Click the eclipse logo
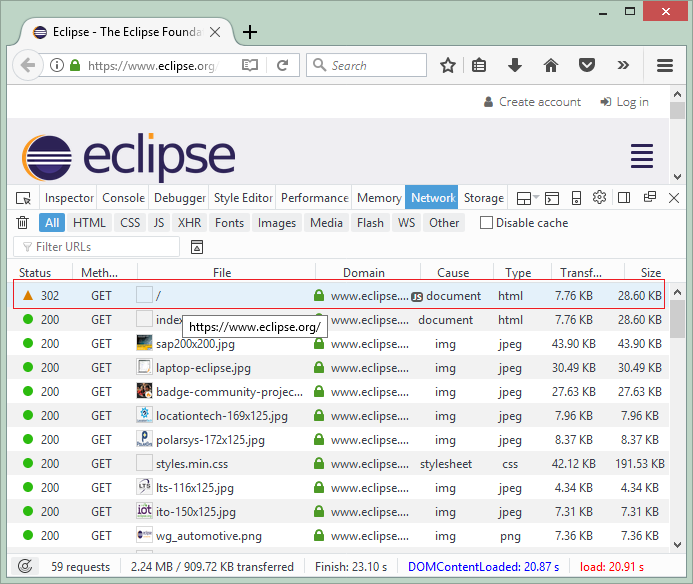Screen dimensions: 693x584 128,157
